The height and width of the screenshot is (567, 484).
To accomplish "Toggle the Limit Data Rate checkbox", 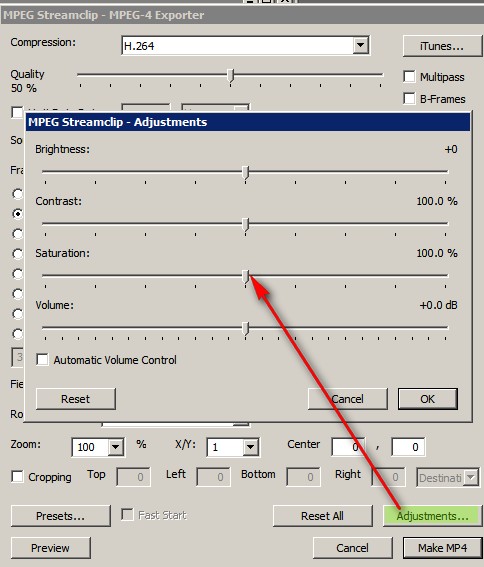I will pos(17,112).
